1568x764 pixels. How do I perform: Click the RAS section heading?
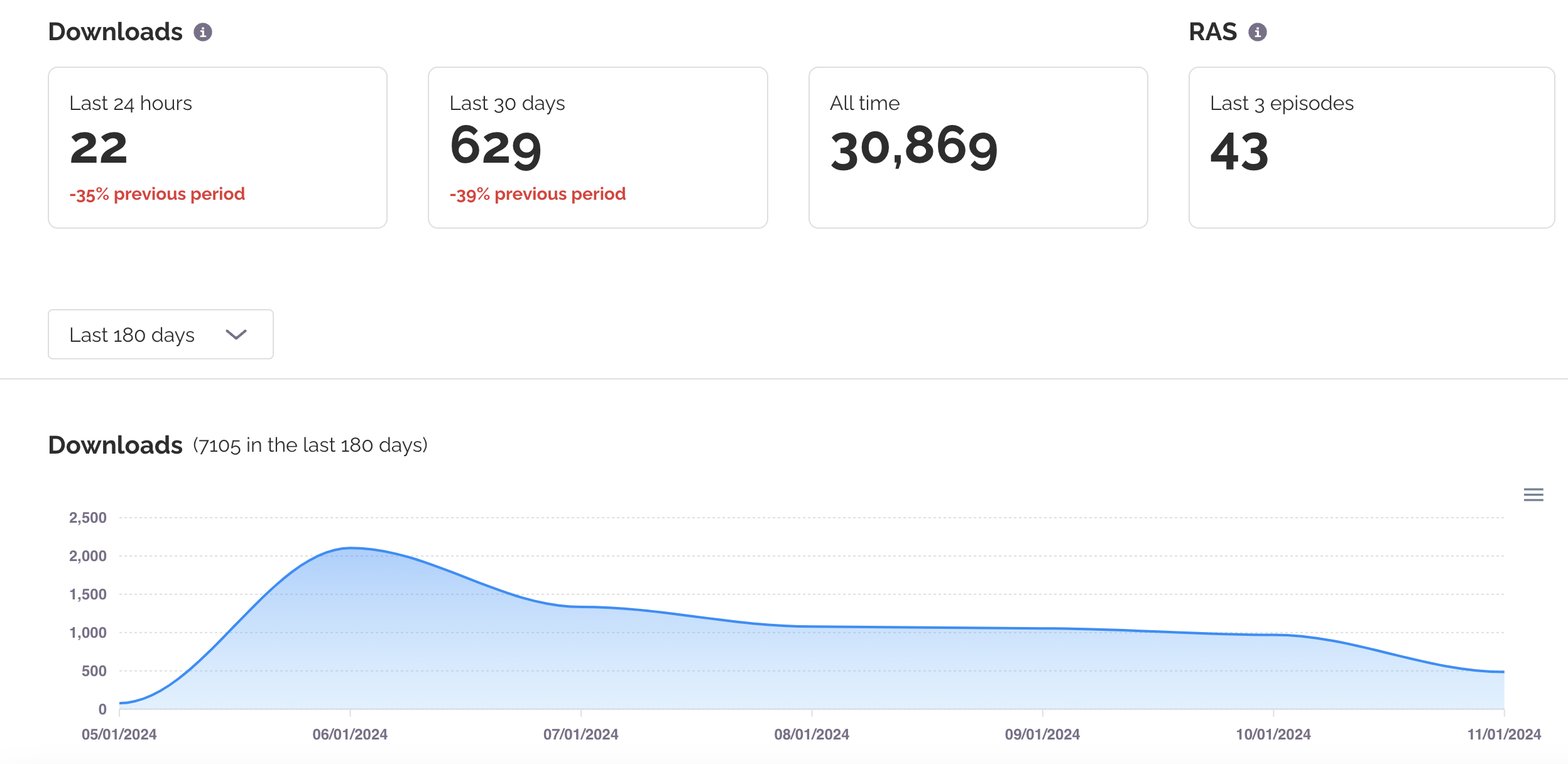[x=1212, y=32]
